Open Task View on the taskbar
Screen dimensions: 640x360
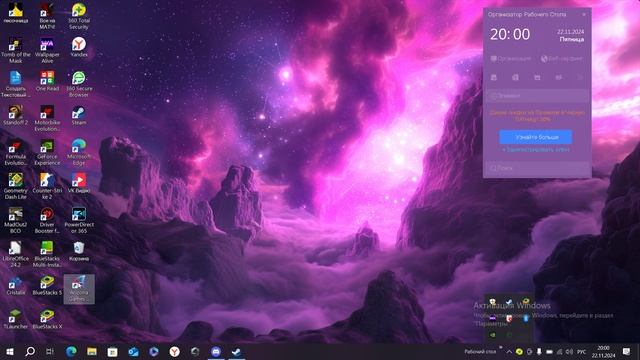point(50,351)
